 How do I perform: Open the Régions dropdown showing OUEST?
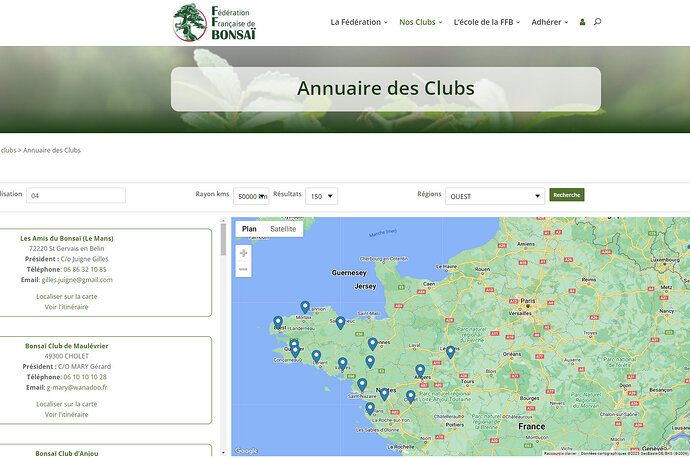coord(495,196)
